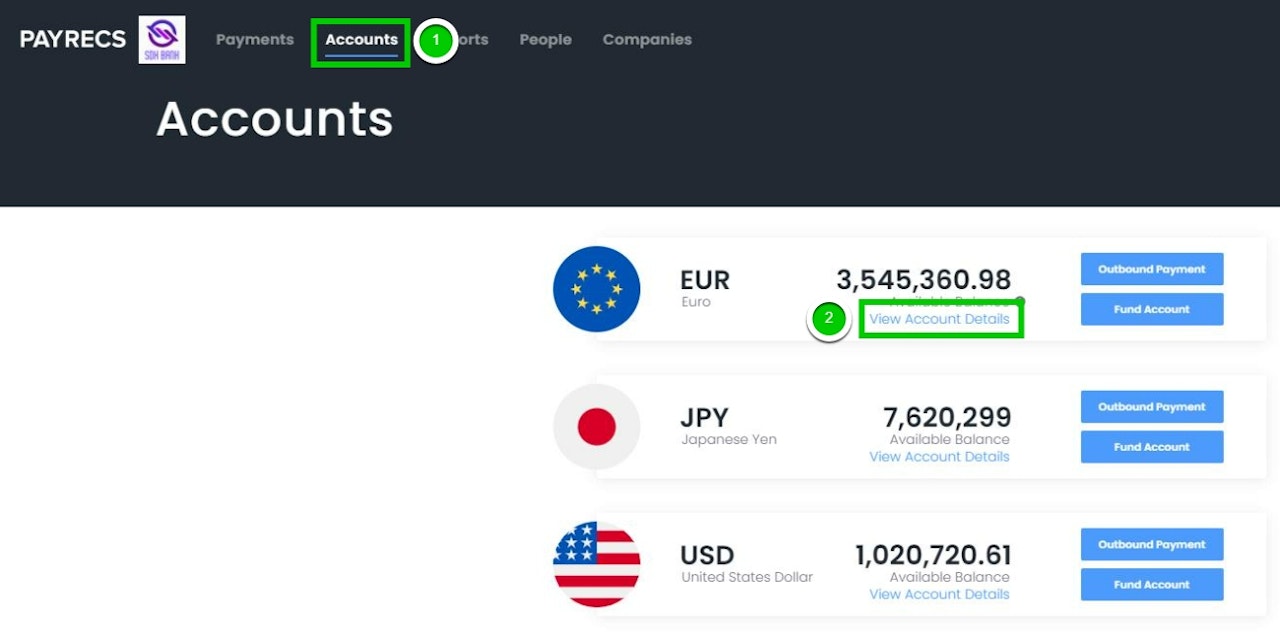The image size is (1280, 639).
Task: Open the Payments menu item
Action: tap(255, 40)
